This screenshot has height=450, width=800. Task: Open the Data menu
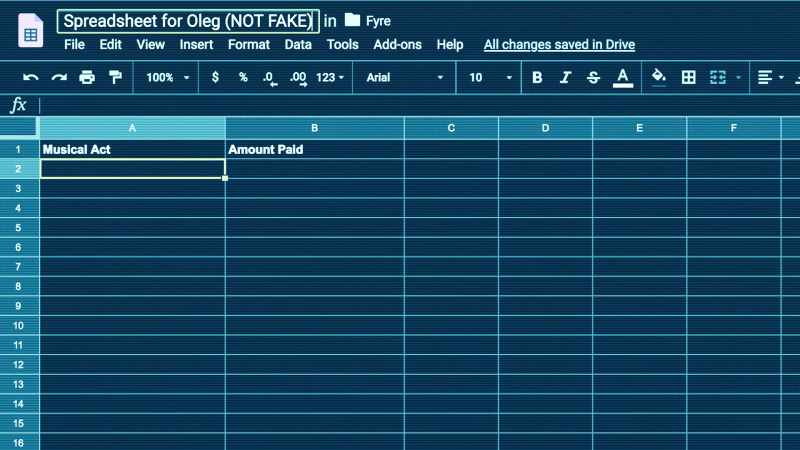298,45
